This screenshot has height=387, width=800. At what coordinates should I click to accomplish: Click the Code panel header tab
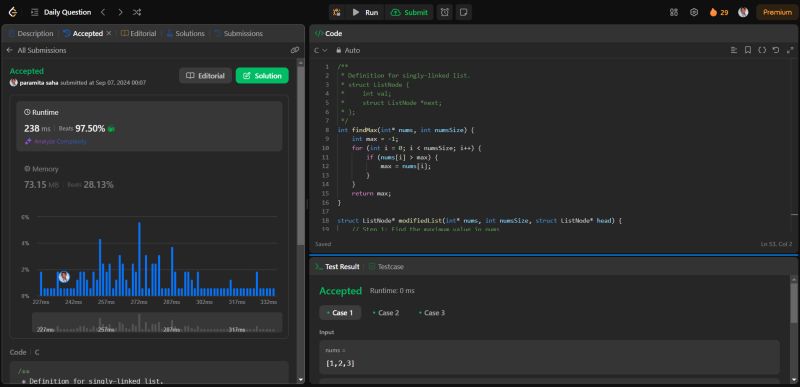(x=329, y=34)
